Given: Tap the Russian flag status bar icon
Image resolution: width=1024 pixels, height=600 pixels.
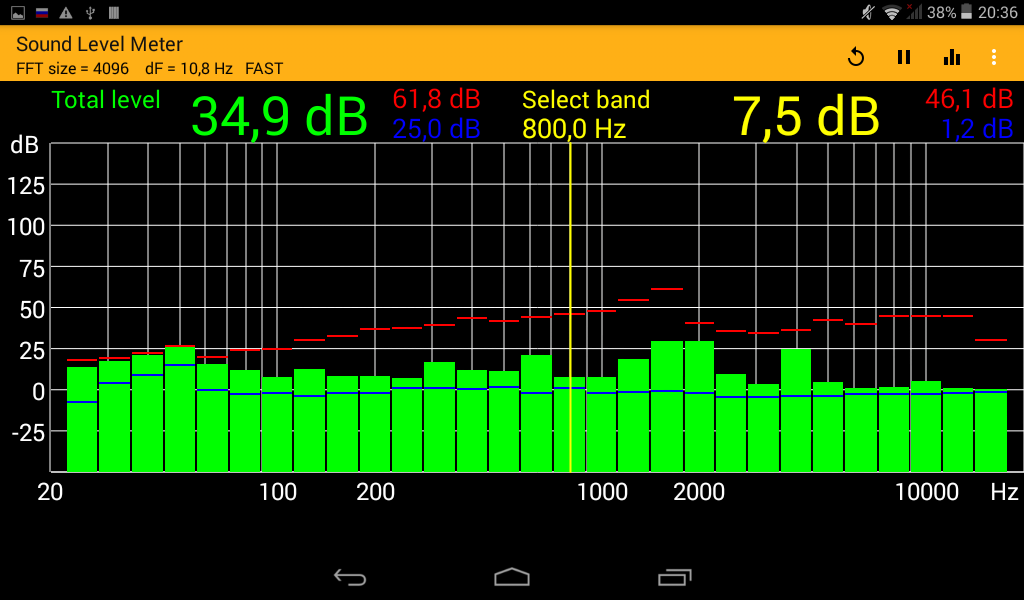Looking at the screenshot, I should 42,12.
